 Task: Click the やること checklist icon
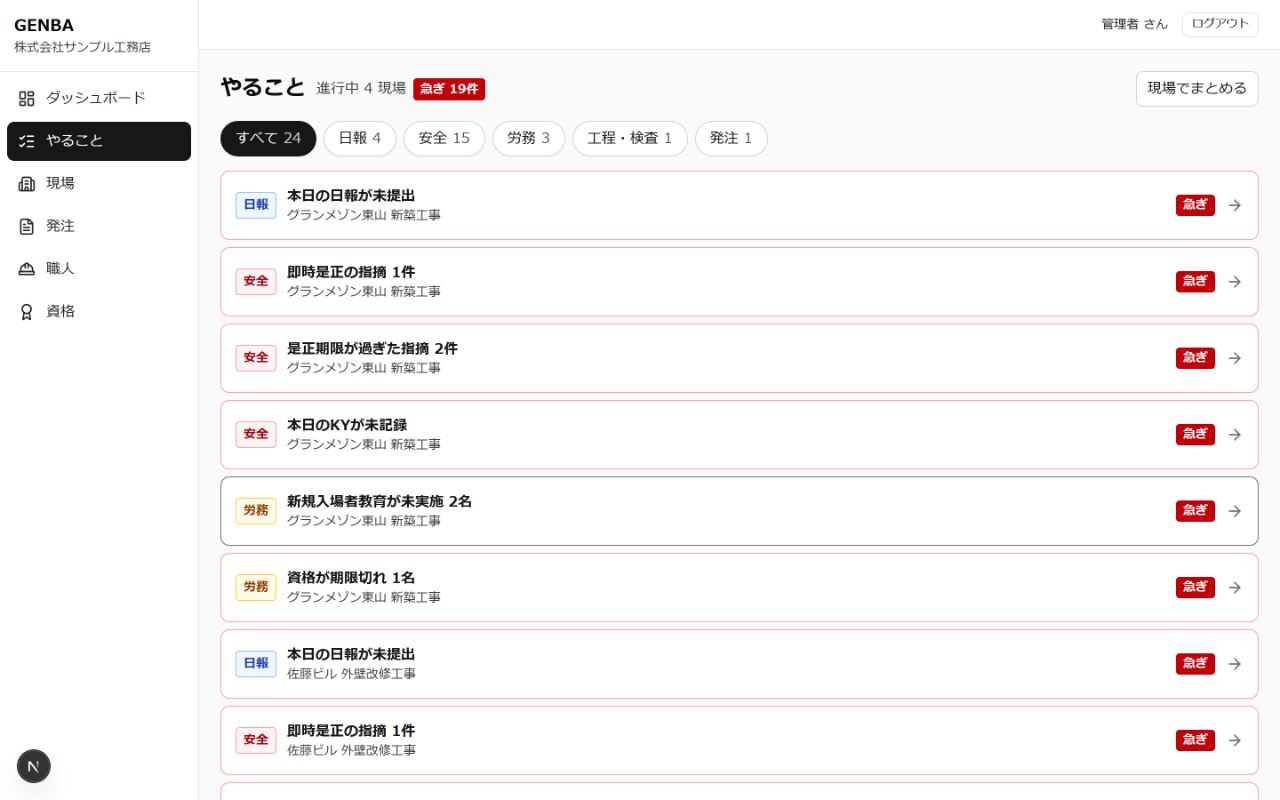click(x=27, y=141)
